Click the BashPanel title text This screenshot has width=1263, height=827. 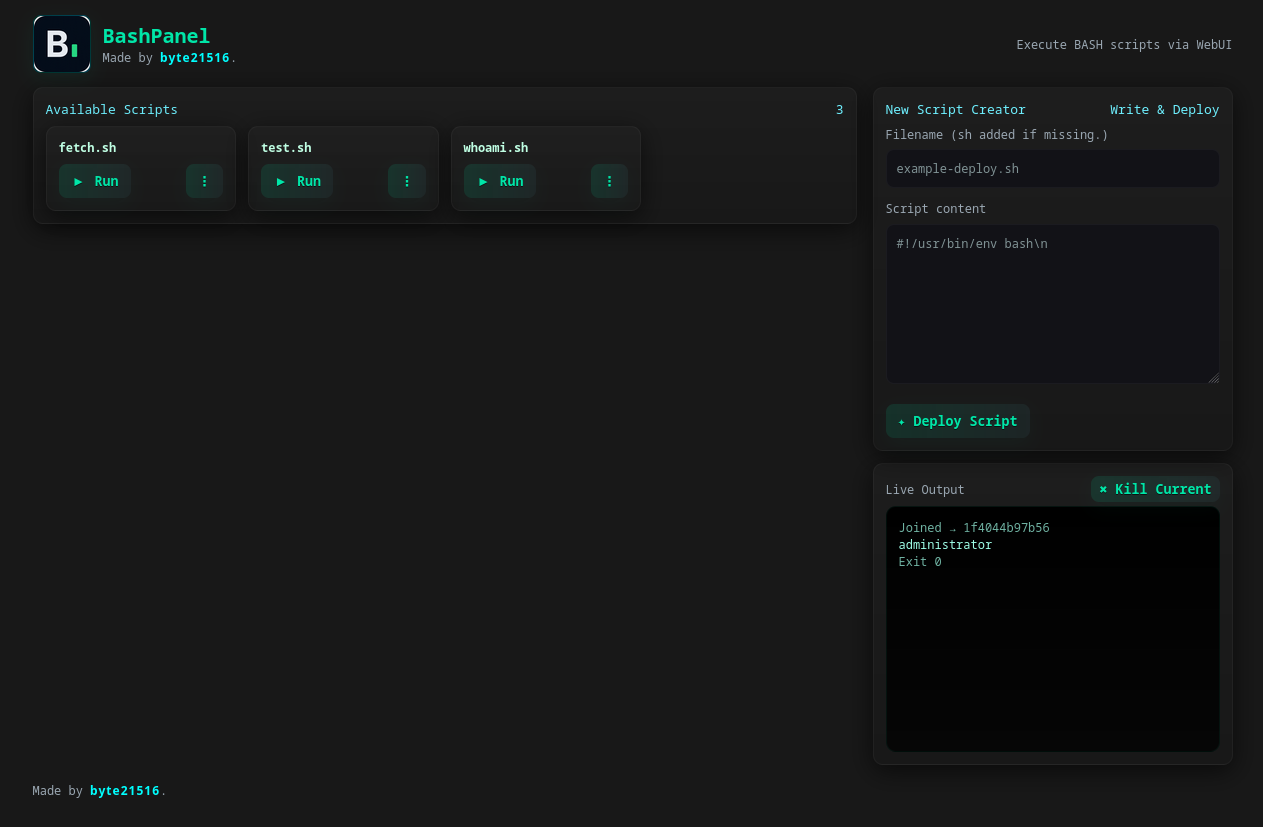point(156,36)
